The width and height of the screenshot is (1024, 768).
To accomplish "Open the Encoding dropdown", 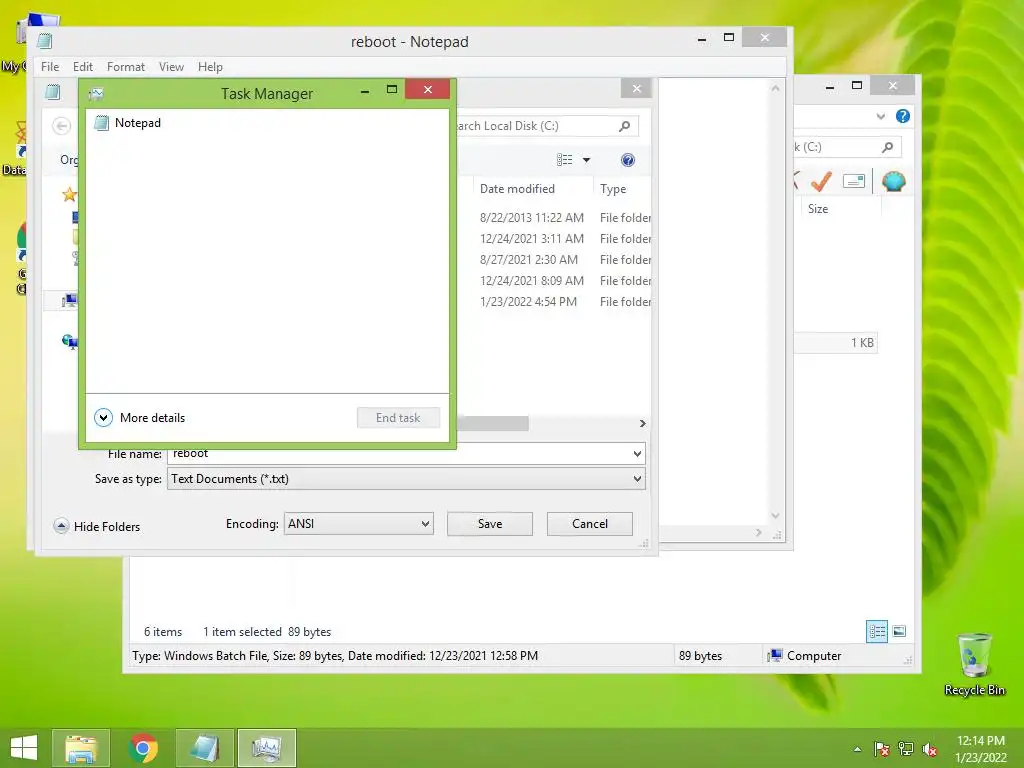I will pyautogui.click(x=359, y=524).
